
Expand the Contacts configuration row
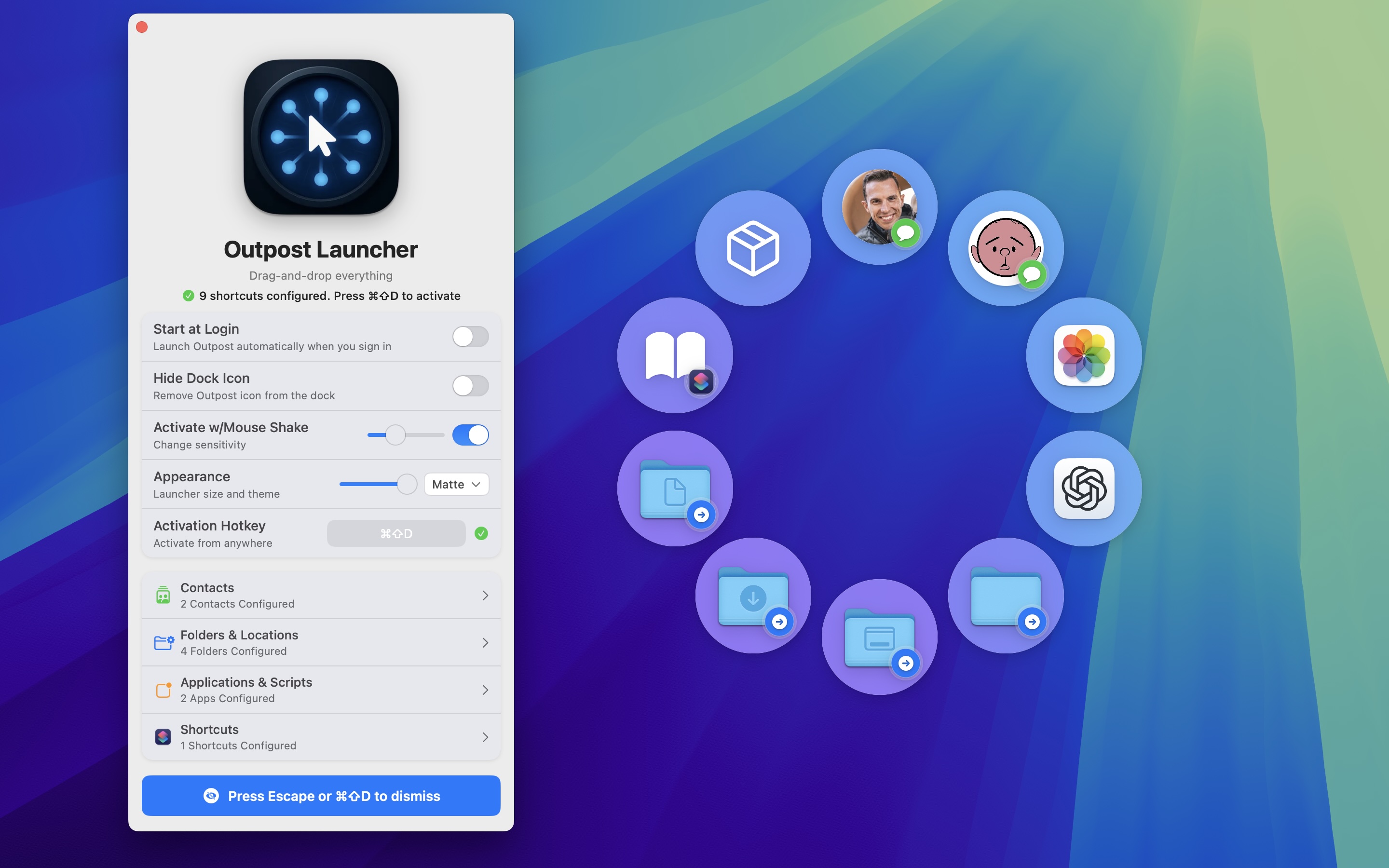(321, 595)
